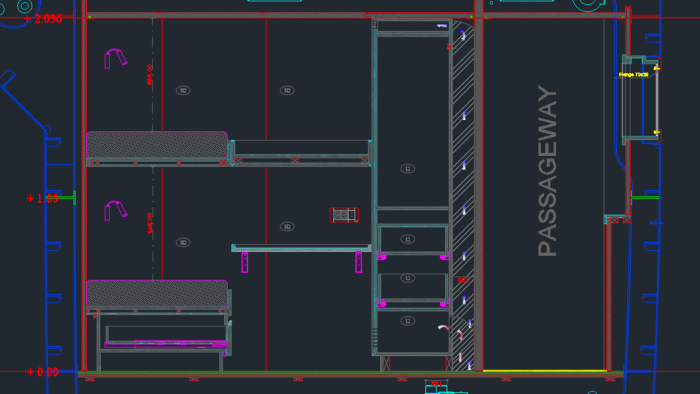The image size is (700, 394).
Task: Select the L1 tag in tall wardrobe compartment
Action: tap(408, 169)
